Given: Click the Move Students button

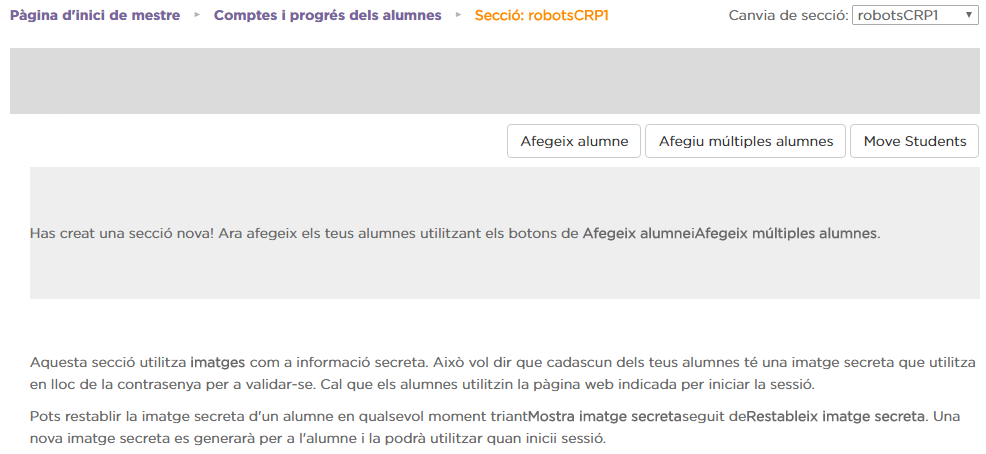Looking at the screenshot, I should (914, 141).
